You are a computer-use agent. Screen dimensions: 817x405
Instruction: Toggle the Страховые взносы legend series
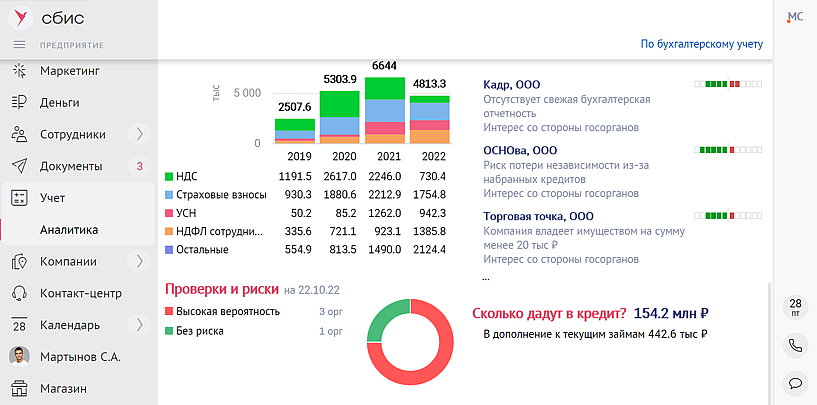169,194
